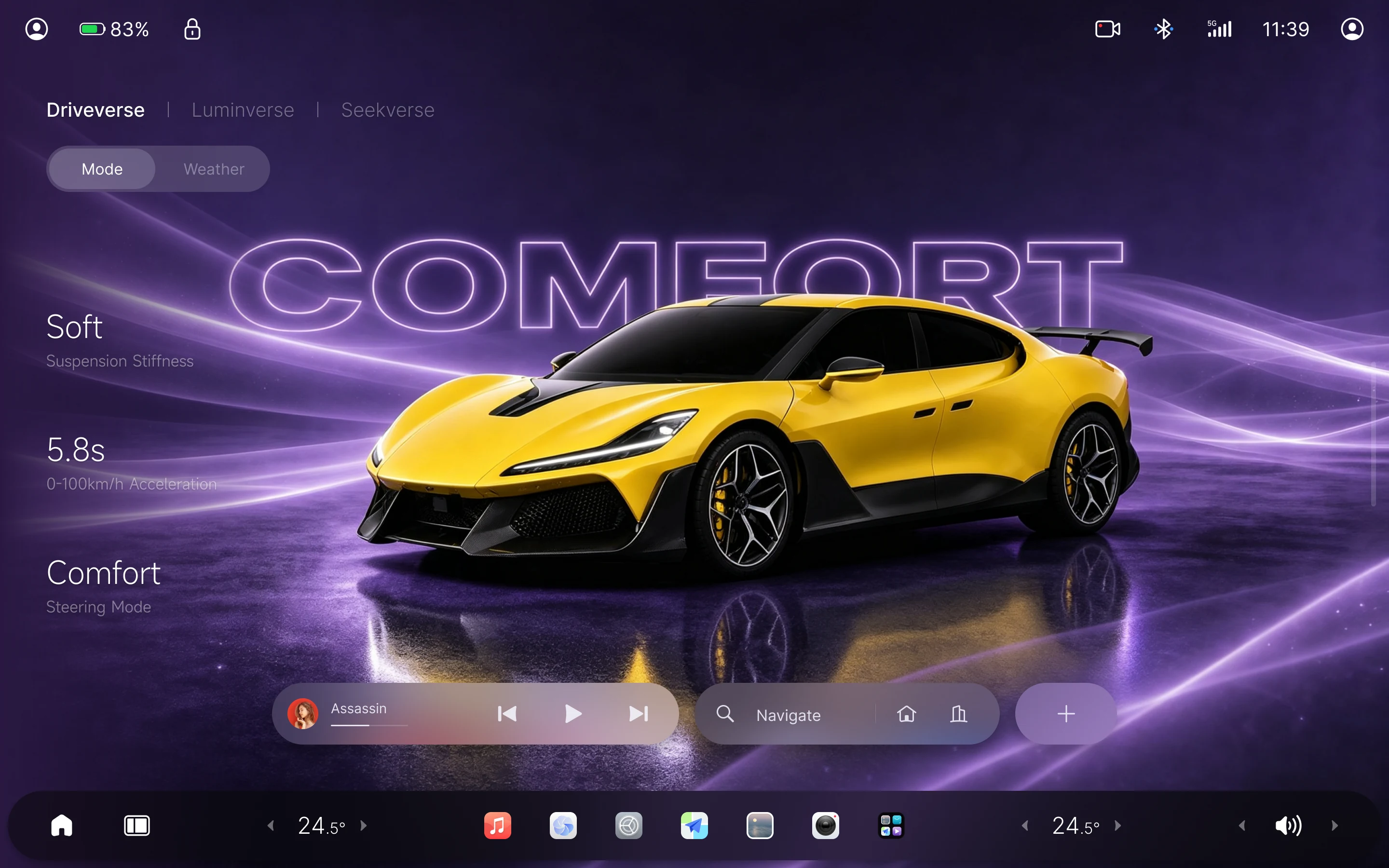Click the Bluetooth status icon

pos(1163,29)
